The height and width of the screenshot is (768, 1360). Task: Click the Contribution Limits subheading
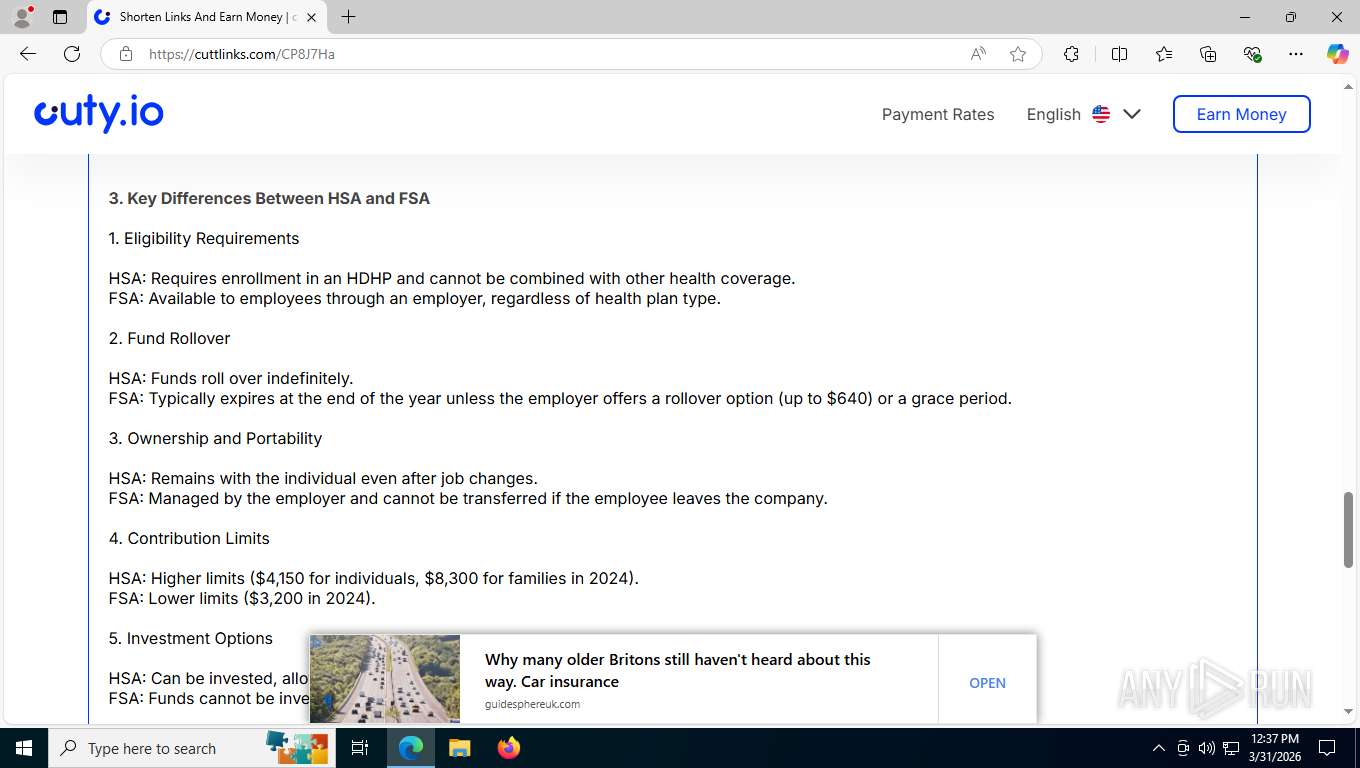189,538
